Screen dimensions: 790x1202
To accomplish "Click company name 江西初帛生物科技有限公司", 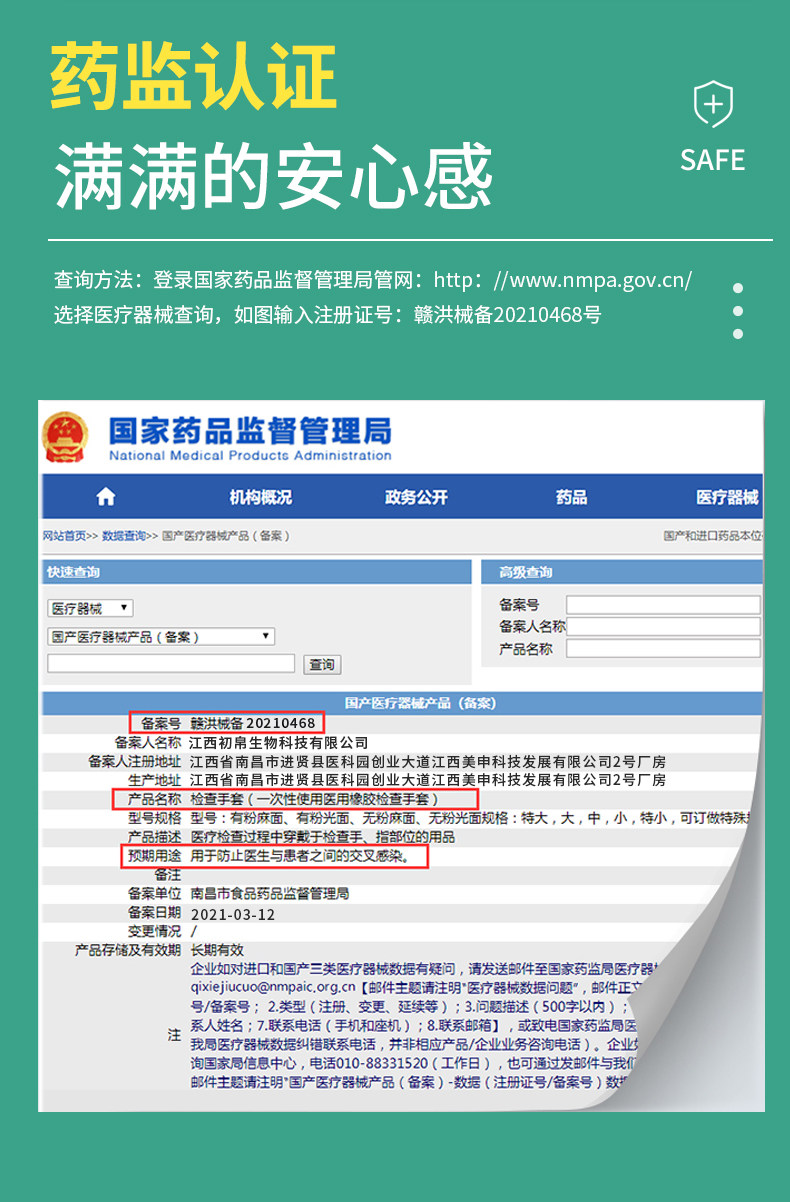I will point(279,743).
